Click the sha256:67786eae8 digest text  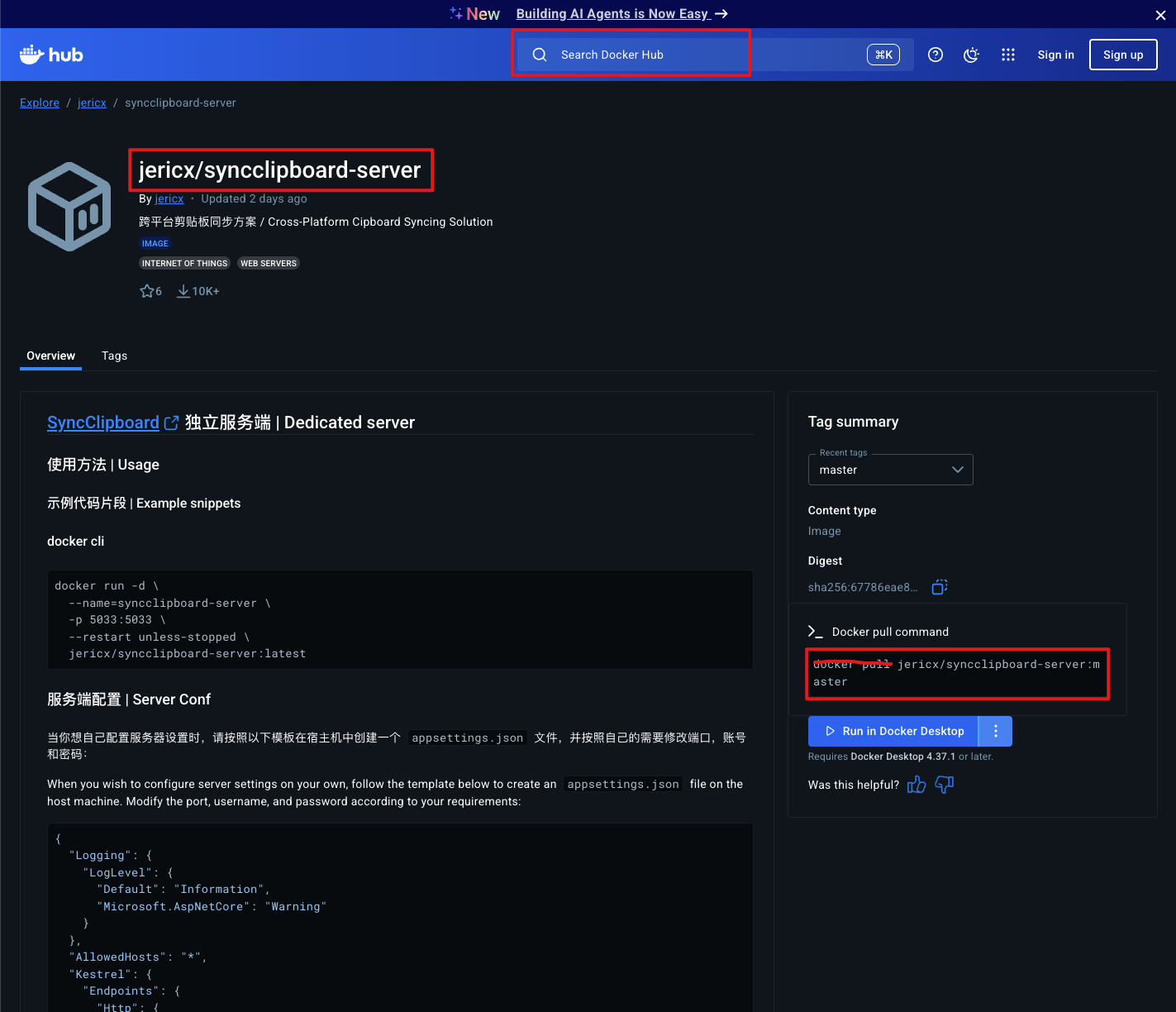[x=863, y=587]
